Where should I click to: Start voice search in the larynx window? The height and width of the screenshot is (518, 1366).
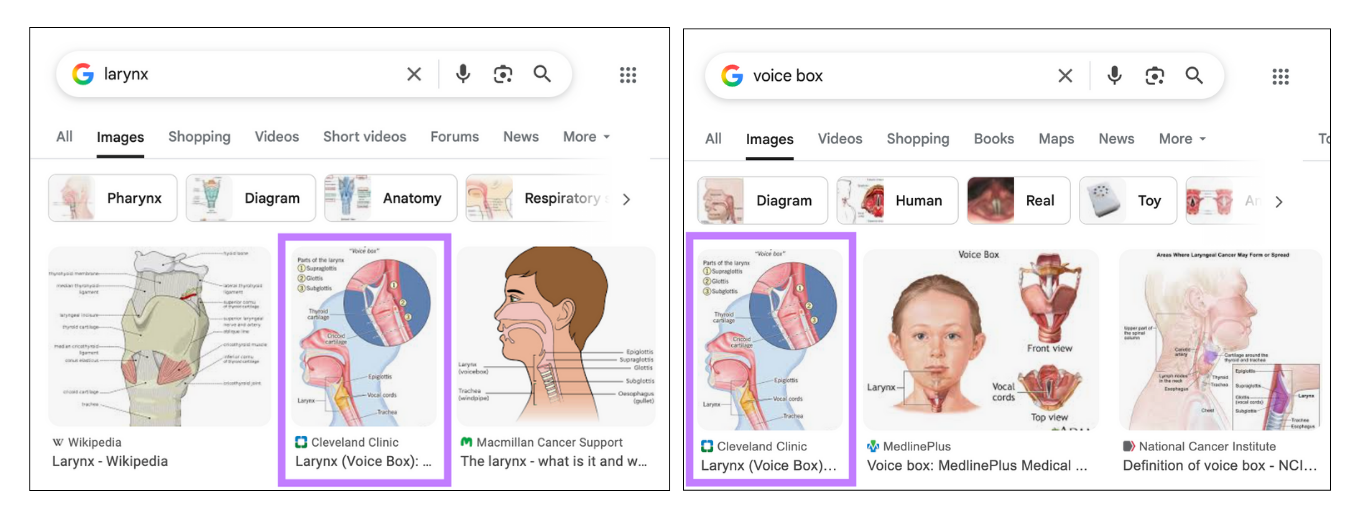point(462,74)
